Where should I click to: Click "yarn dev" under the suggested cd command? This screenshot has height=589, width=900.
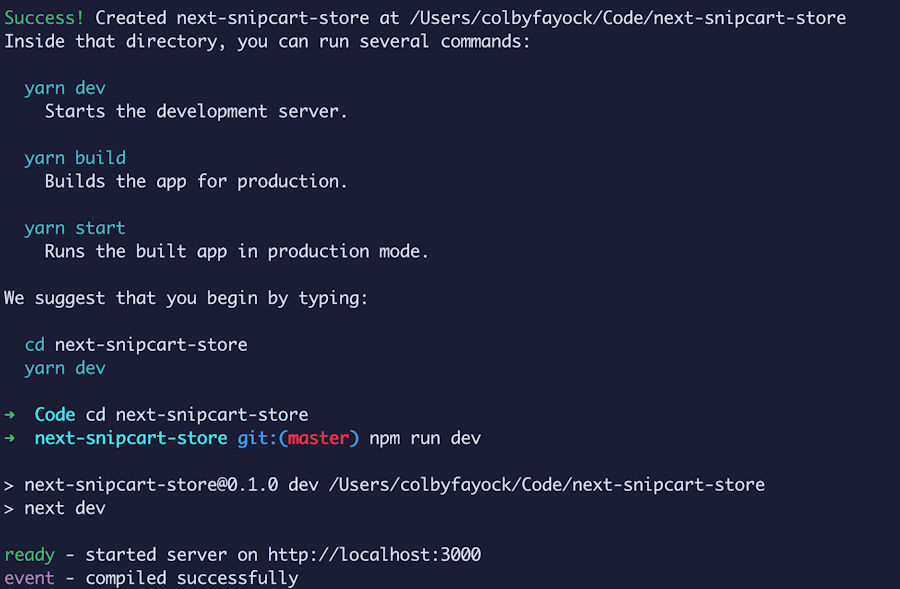pos(65,368)
